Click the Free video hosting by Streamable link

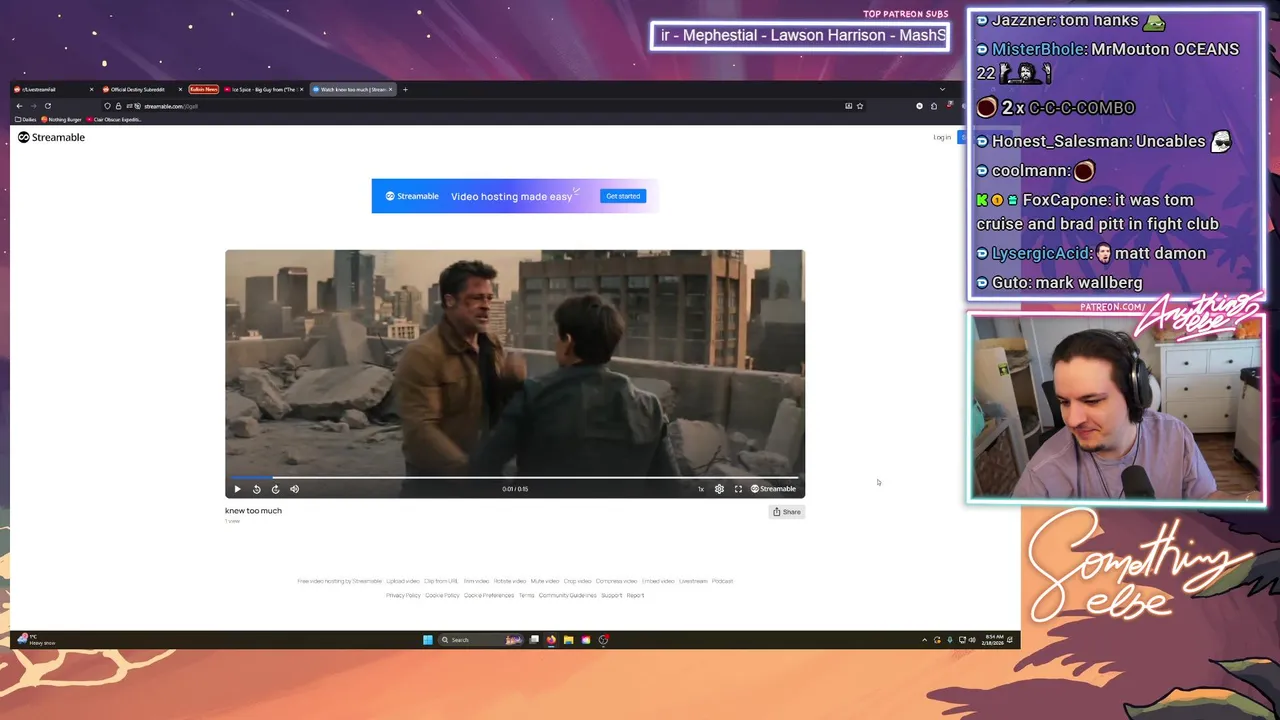[339, 581]
